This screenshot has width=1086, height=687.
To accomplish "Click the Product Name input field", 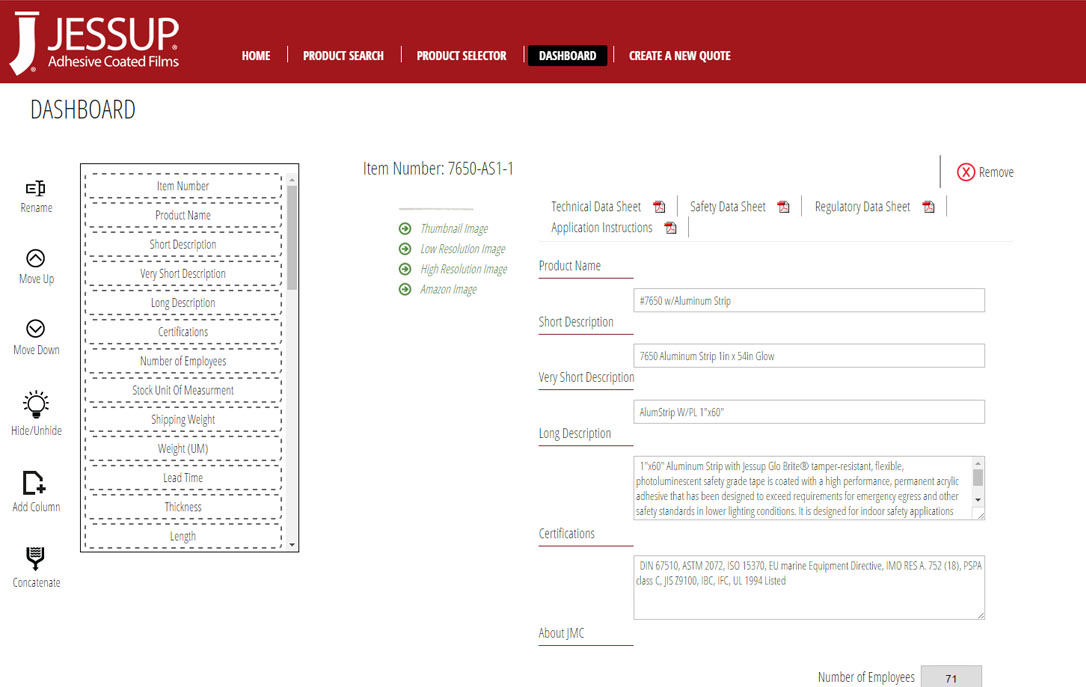I will (809, 301).
